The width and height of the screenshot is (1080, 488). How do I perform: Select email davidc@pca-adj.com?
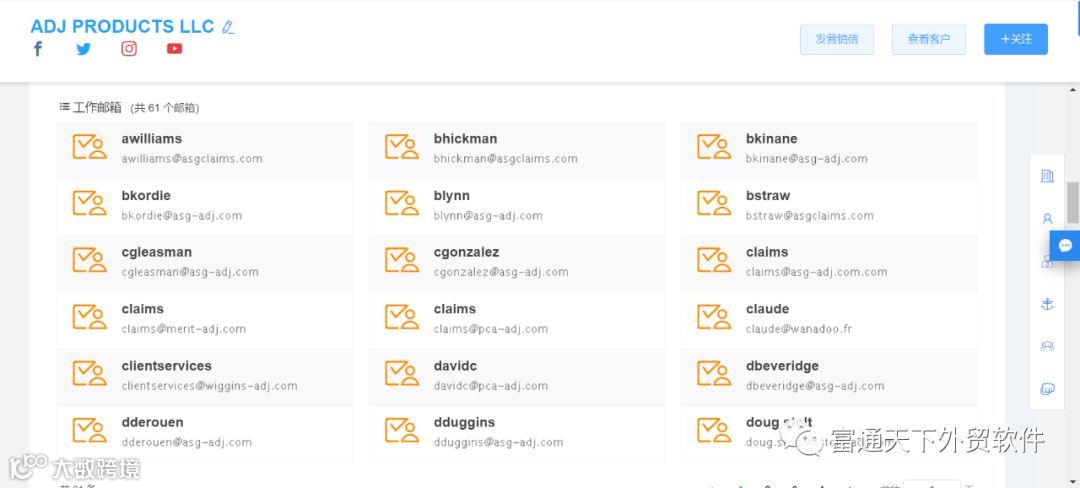[x=490, y=385]
